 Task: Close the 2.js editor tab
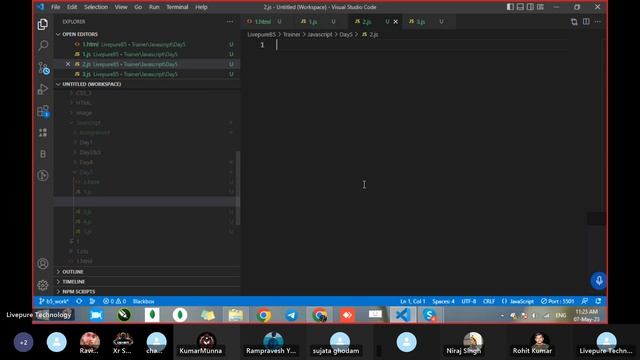tap(396, 22)
